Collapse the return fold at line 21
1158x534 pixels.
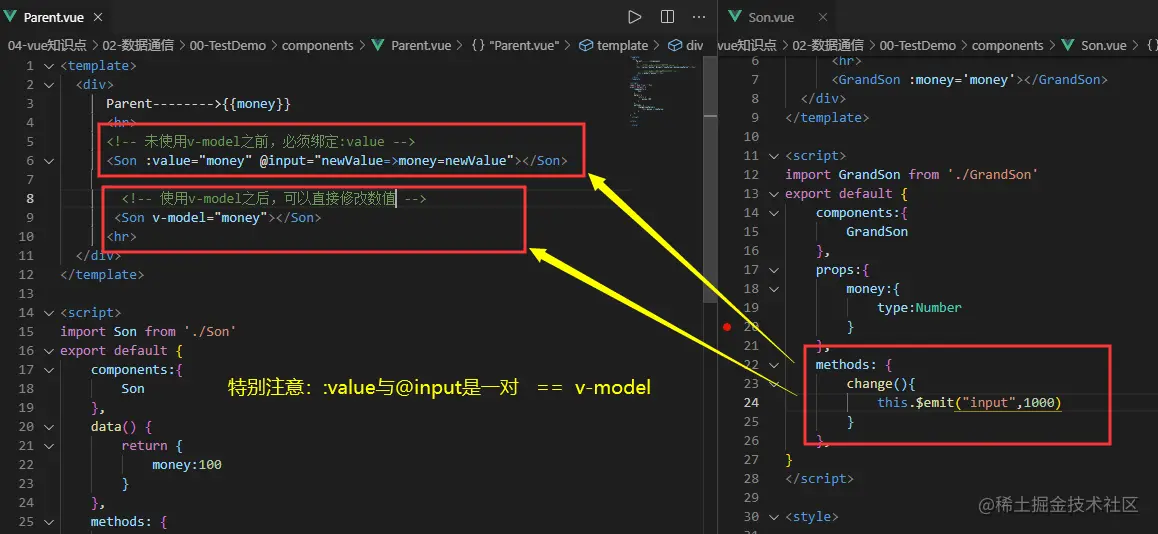pos(48,446)
